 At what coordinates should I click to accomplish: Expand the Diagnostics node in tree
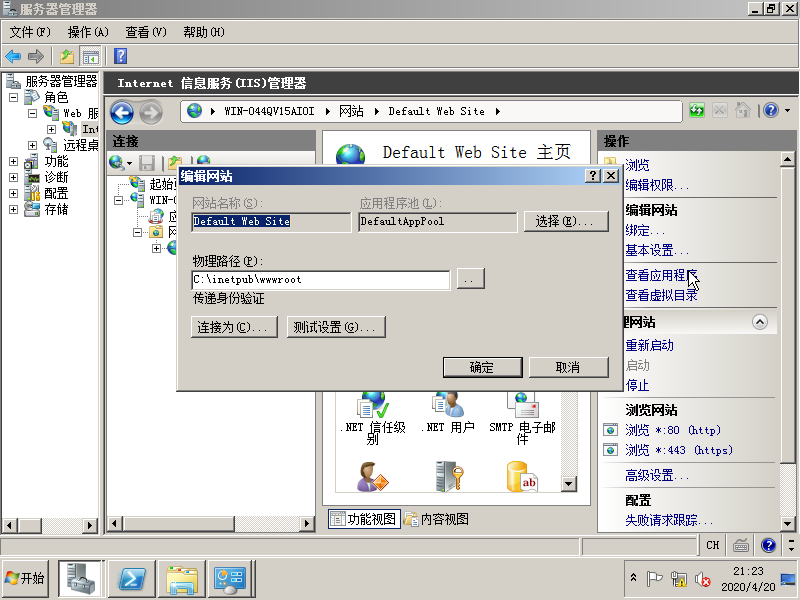(14, 178)
